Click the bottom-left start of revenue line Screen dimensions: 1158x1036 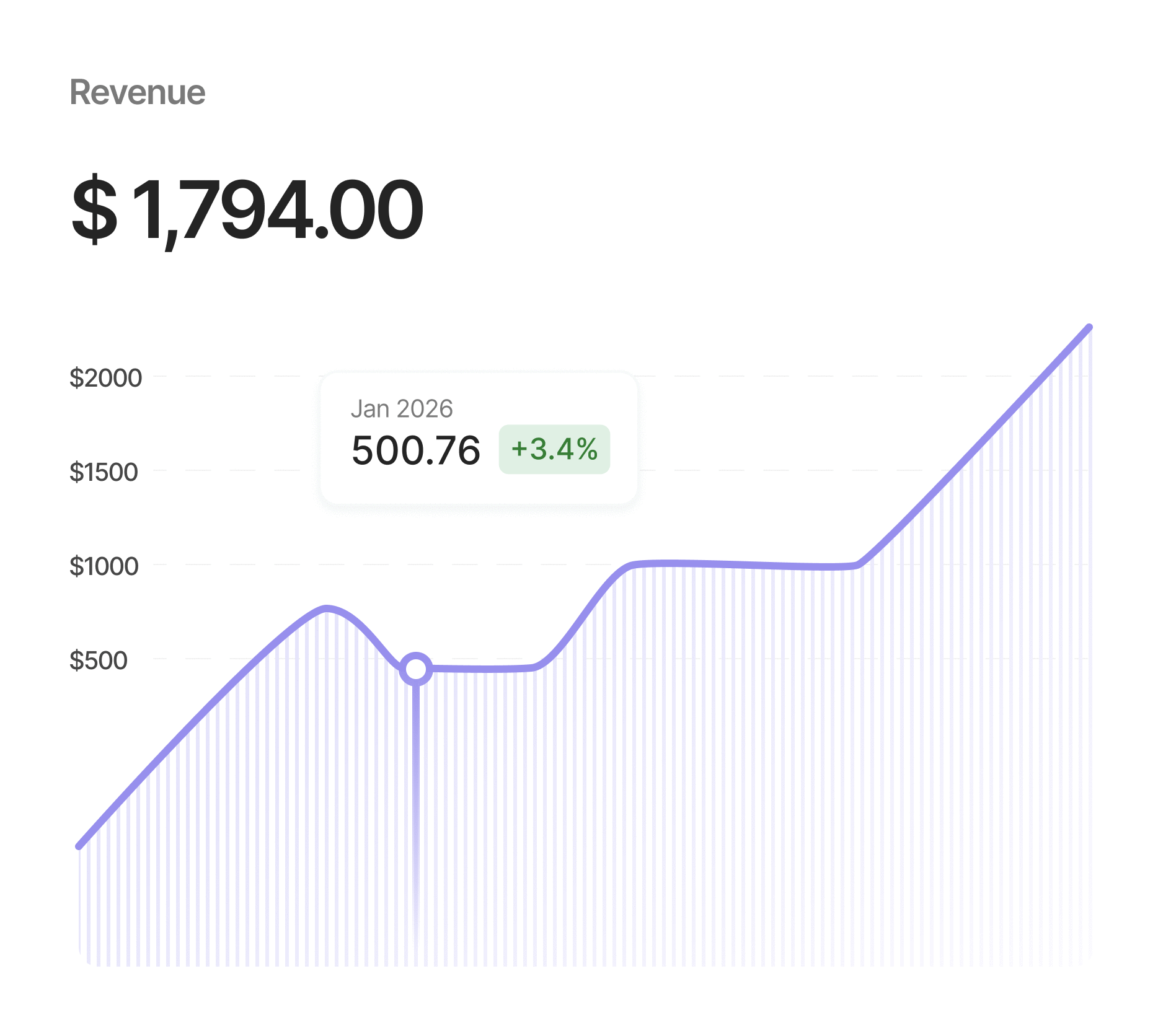click(x=80, y=845)
